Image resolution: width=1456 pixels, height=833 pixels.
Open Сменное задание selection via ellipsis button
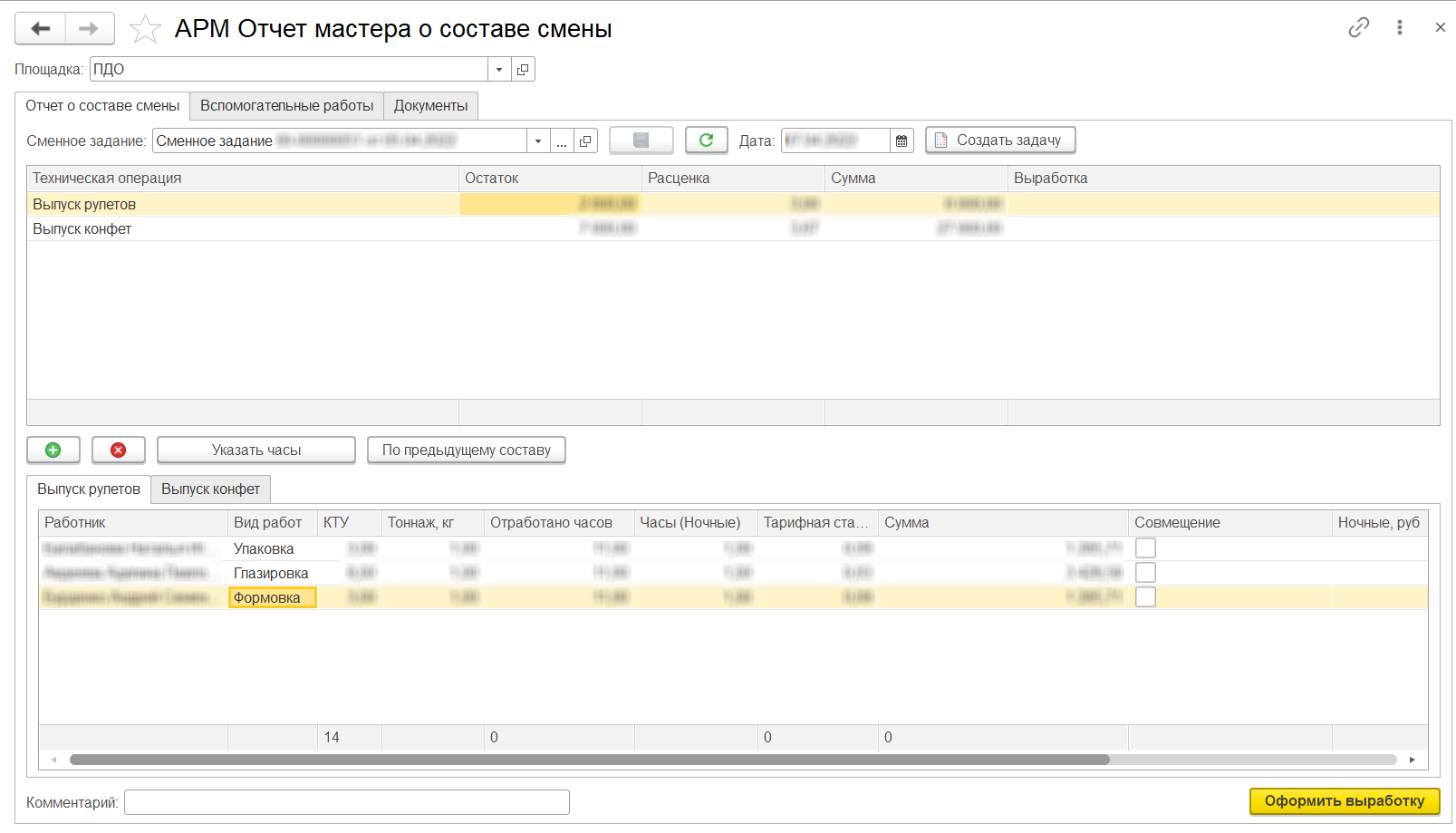pos(562,141)
